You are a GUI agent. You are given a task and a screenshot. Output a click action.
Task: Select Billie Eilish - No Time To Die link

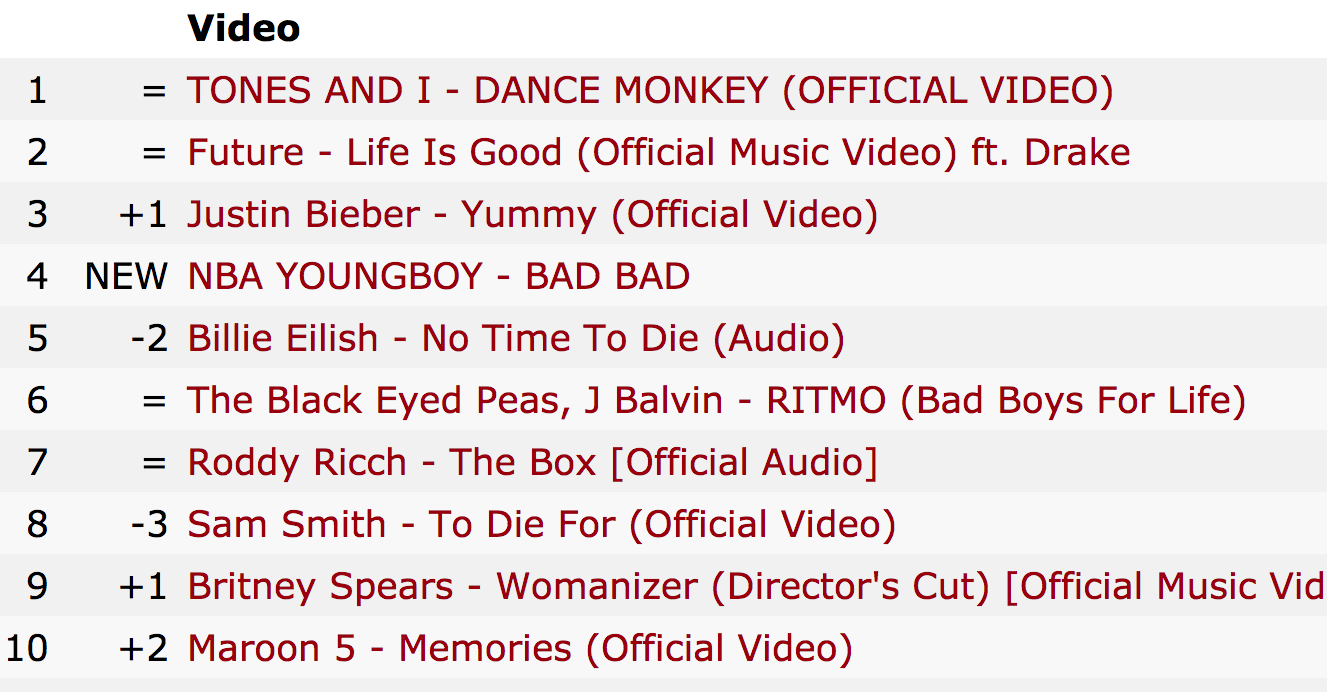pyautogui.click(x=516, y=339)
